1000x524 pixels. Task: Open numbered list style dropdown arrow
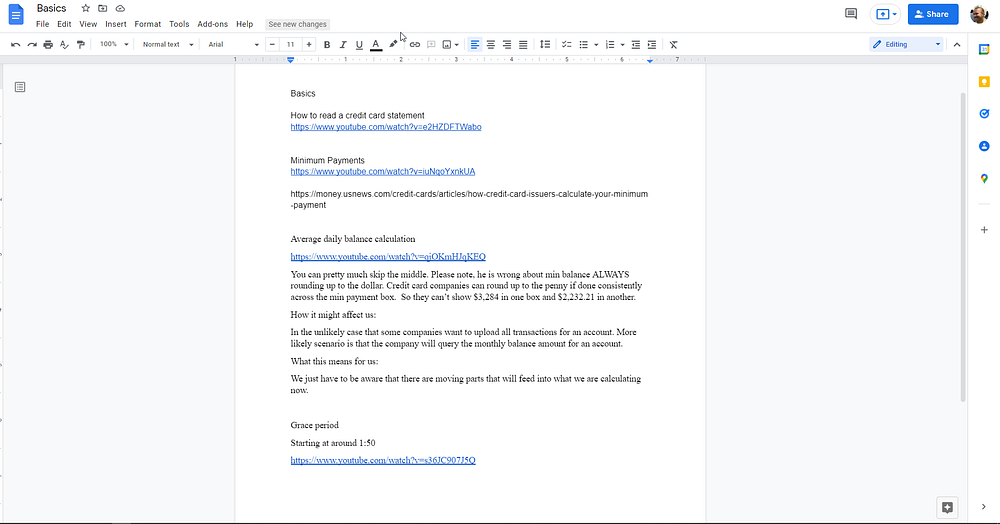(x=622, y=45)
